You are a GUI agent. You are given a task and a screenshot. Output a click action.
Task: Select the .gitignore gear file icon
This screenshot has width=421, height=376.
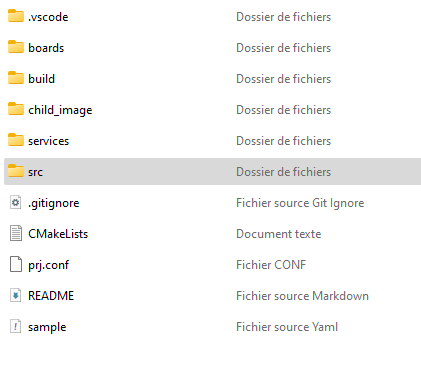click(16, 202)
